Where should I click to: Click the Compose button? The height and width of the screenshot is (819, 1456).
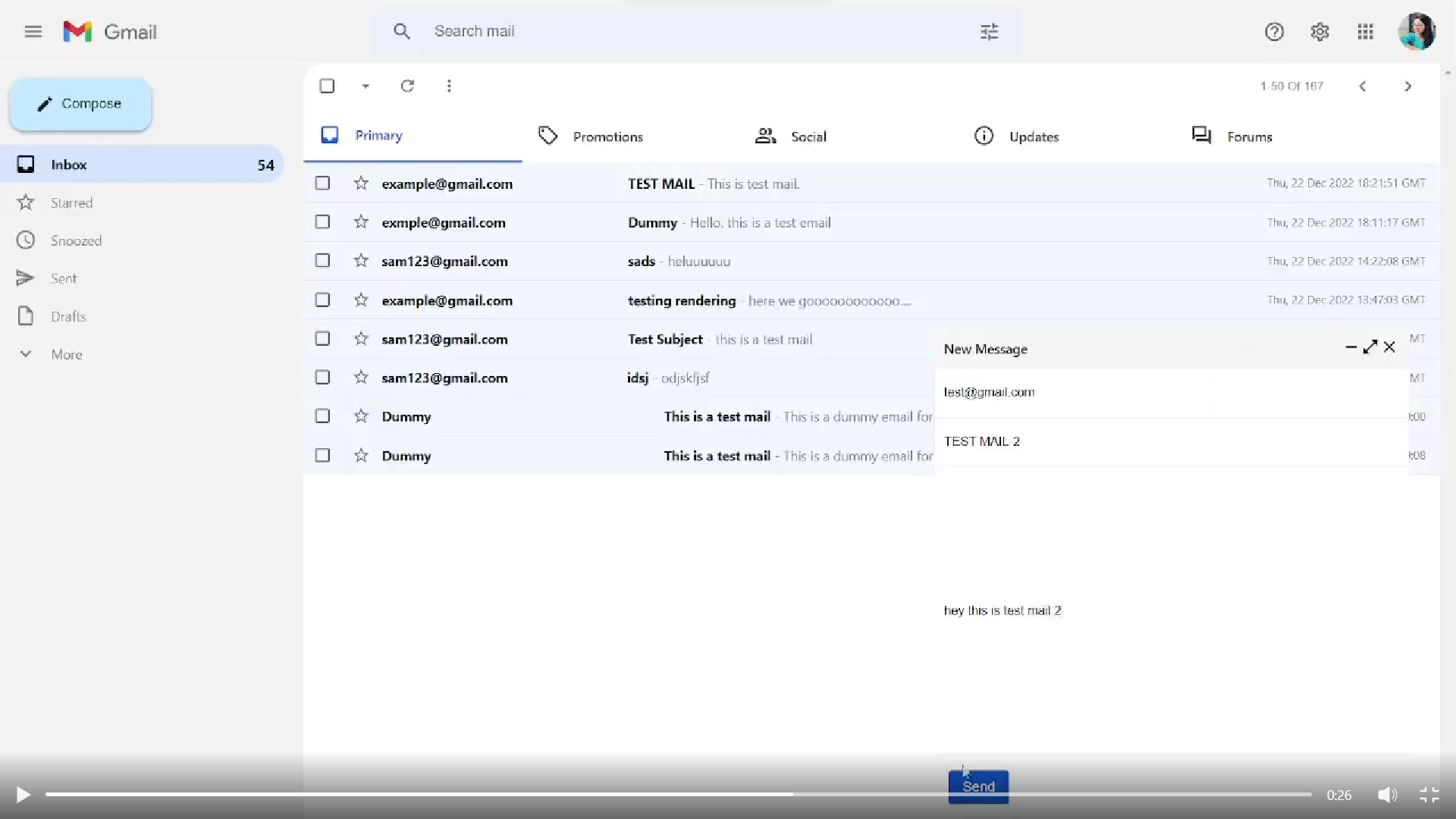[x=80, y=104]
